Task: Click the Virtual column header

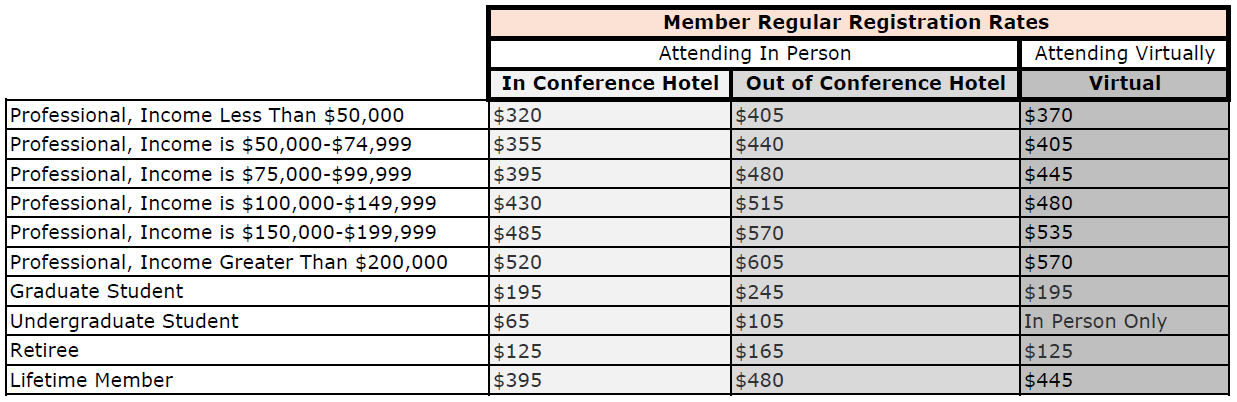Action: pos(1124,83)
